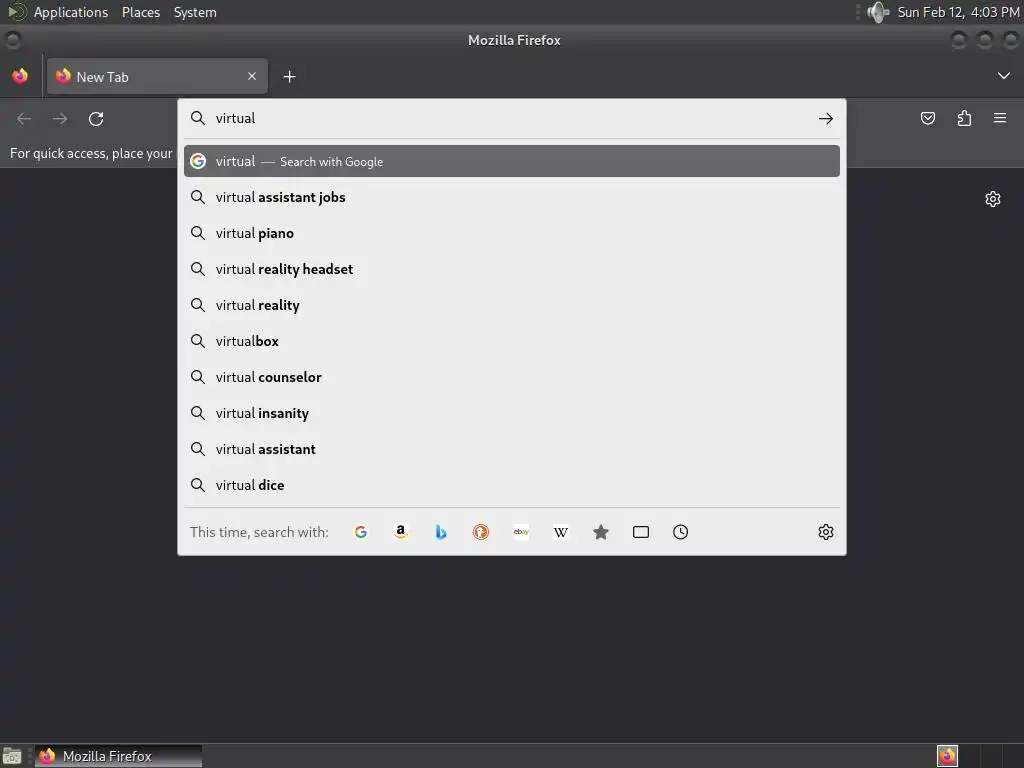
Task: Pick the plain 'virtual reality' suggestion
Action: pos(511,305)
